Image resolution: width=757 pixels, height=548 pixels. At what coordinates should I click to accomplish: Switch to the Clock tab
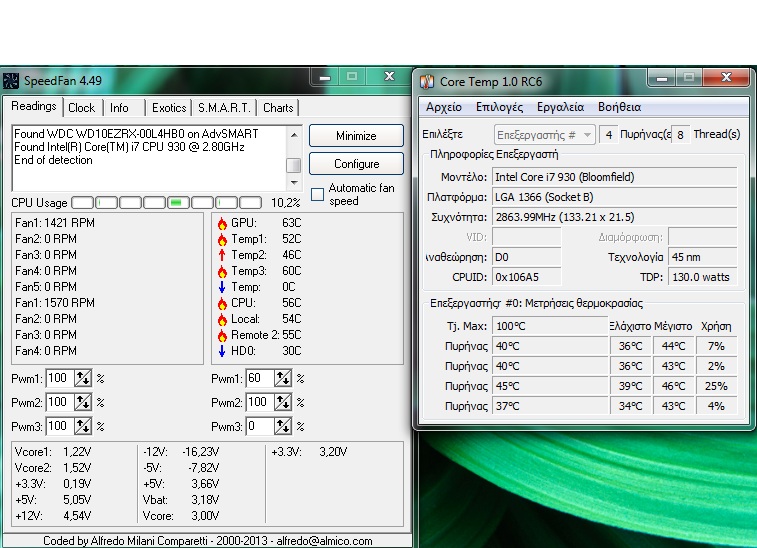click(82, 108)
